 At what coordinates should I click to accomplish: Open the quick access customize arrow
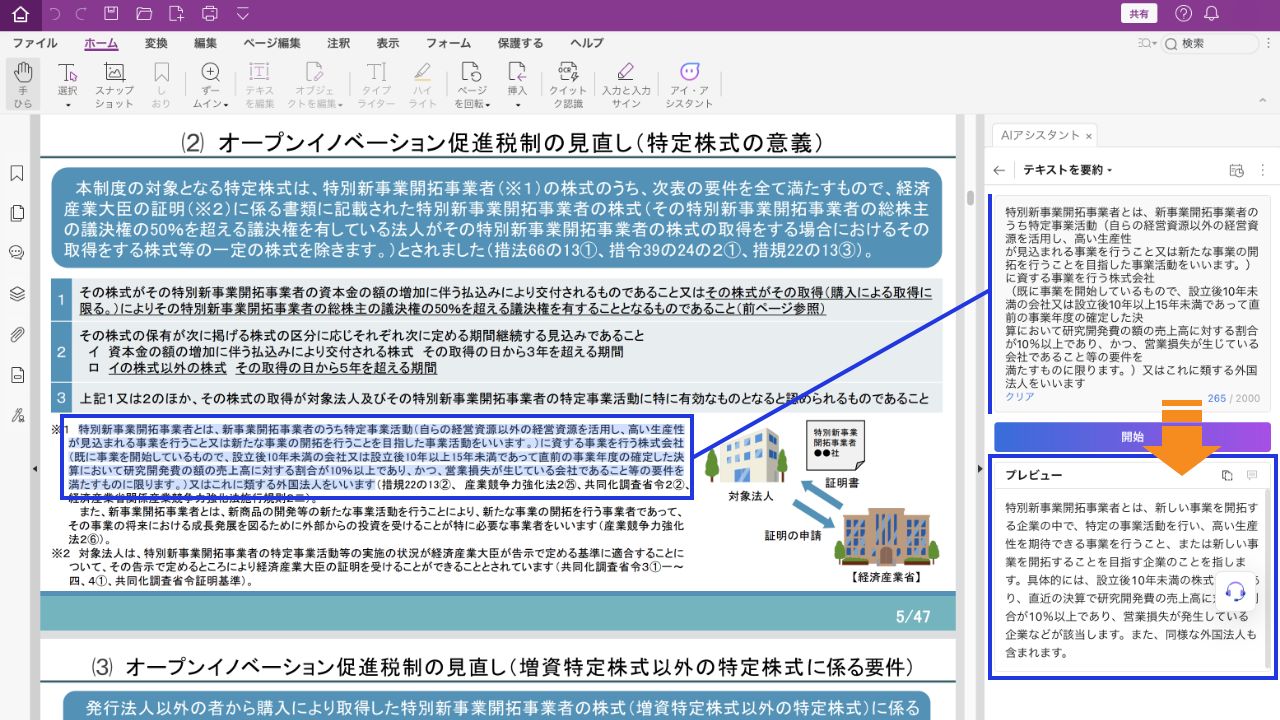coord(243,14)
